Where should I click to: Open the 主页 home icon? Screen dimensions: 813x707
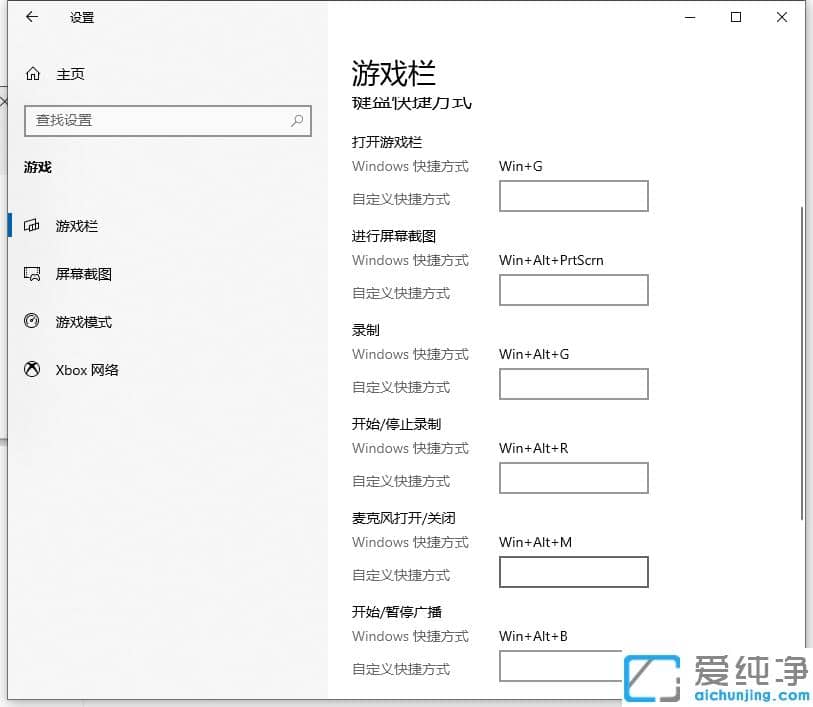point(33,73)
